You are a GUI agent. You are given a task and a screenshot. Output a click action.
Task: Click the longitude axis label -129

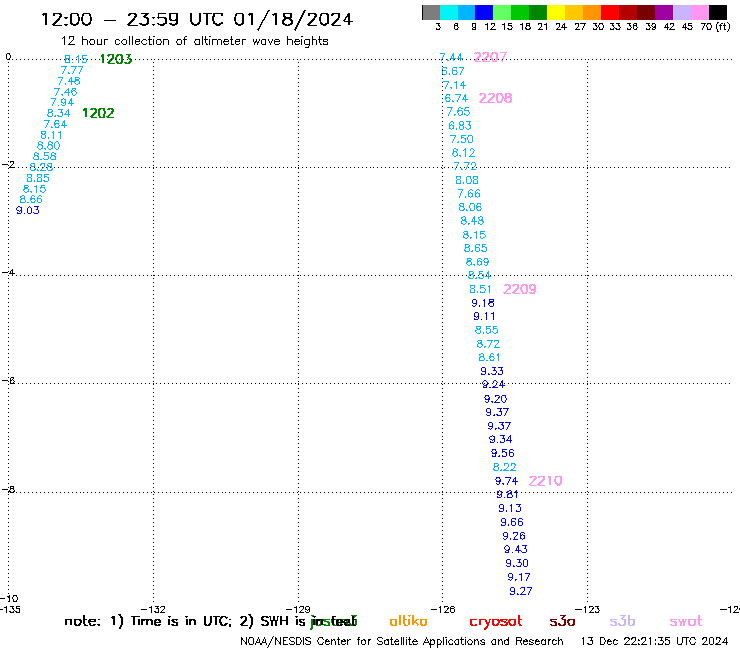298,609
